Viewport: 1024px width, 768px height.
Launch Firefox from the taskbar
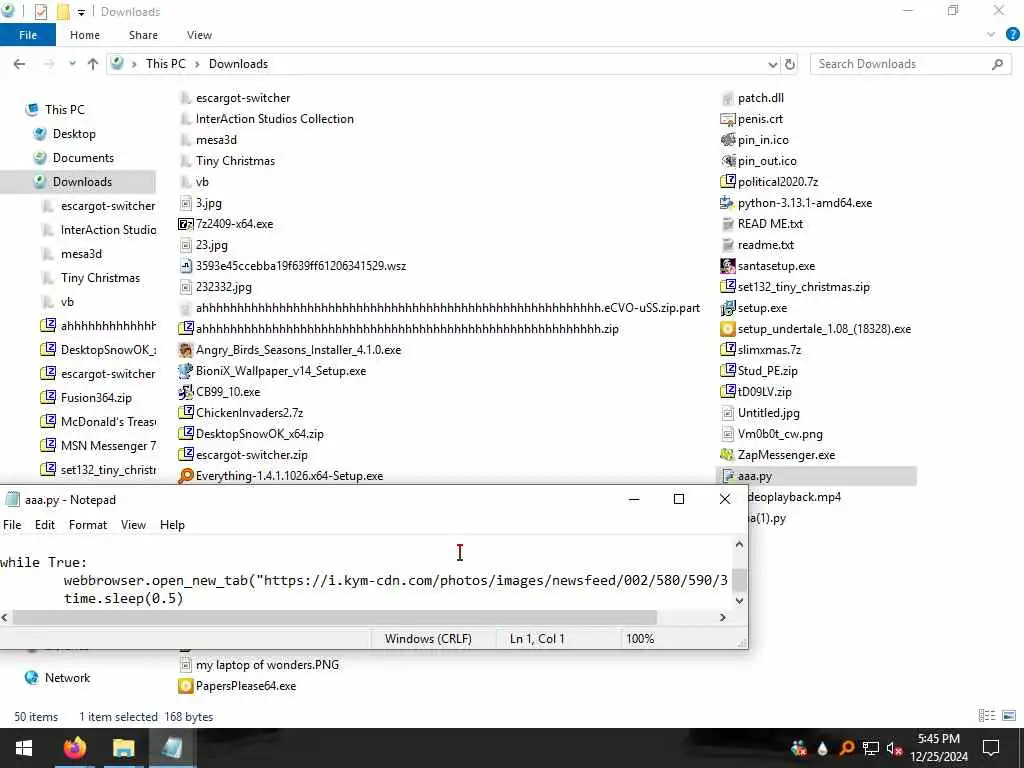(x=74, y=748)
